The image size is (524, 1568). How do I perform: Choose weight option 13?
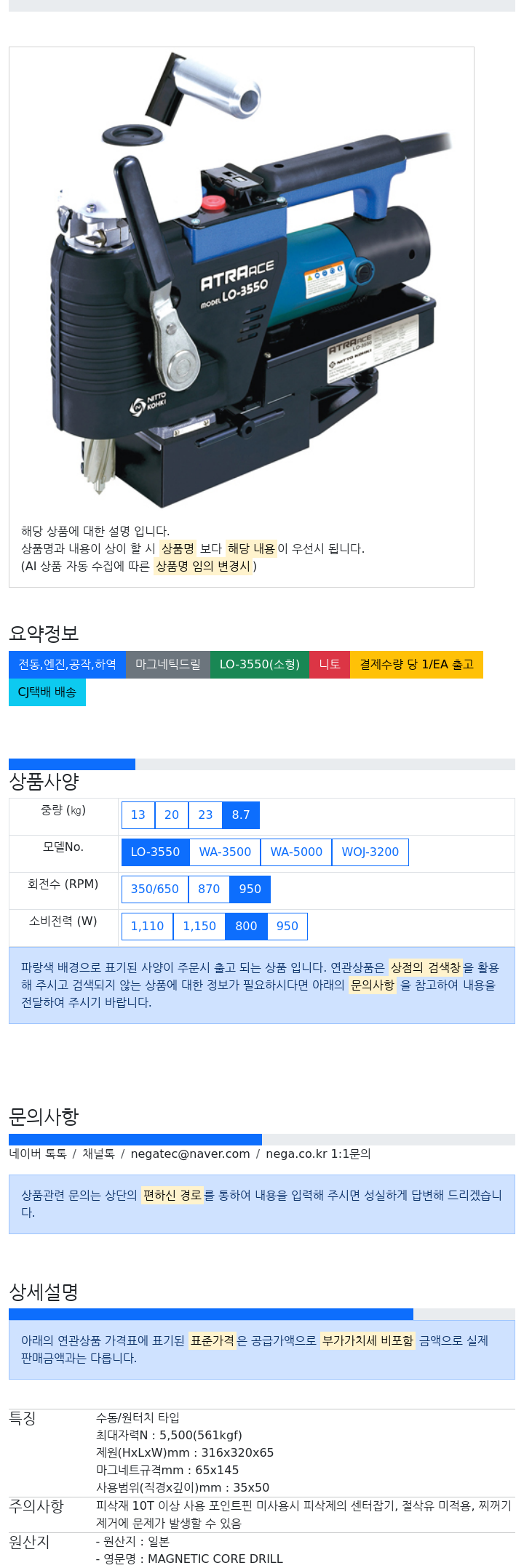pyautogui.click(x=138, y=815)
